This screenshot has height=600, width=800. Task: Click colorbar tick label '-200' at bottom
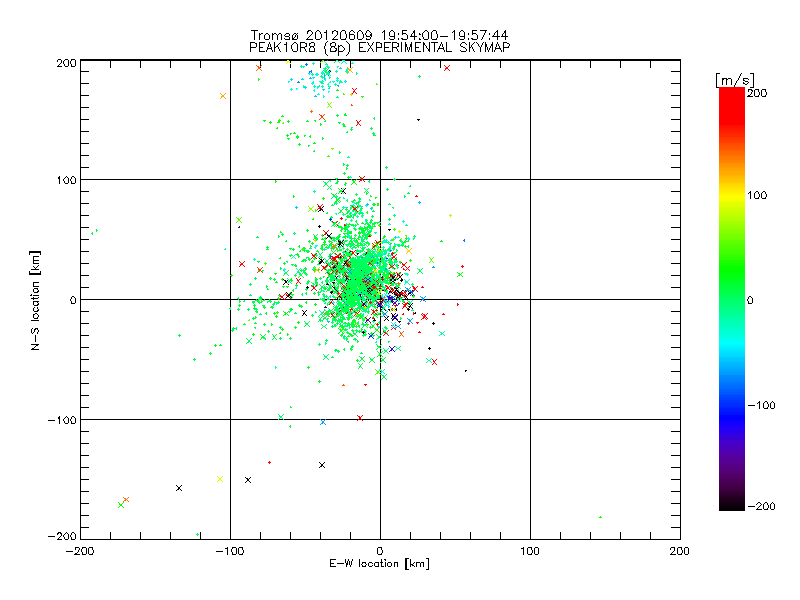coord(761,506)
